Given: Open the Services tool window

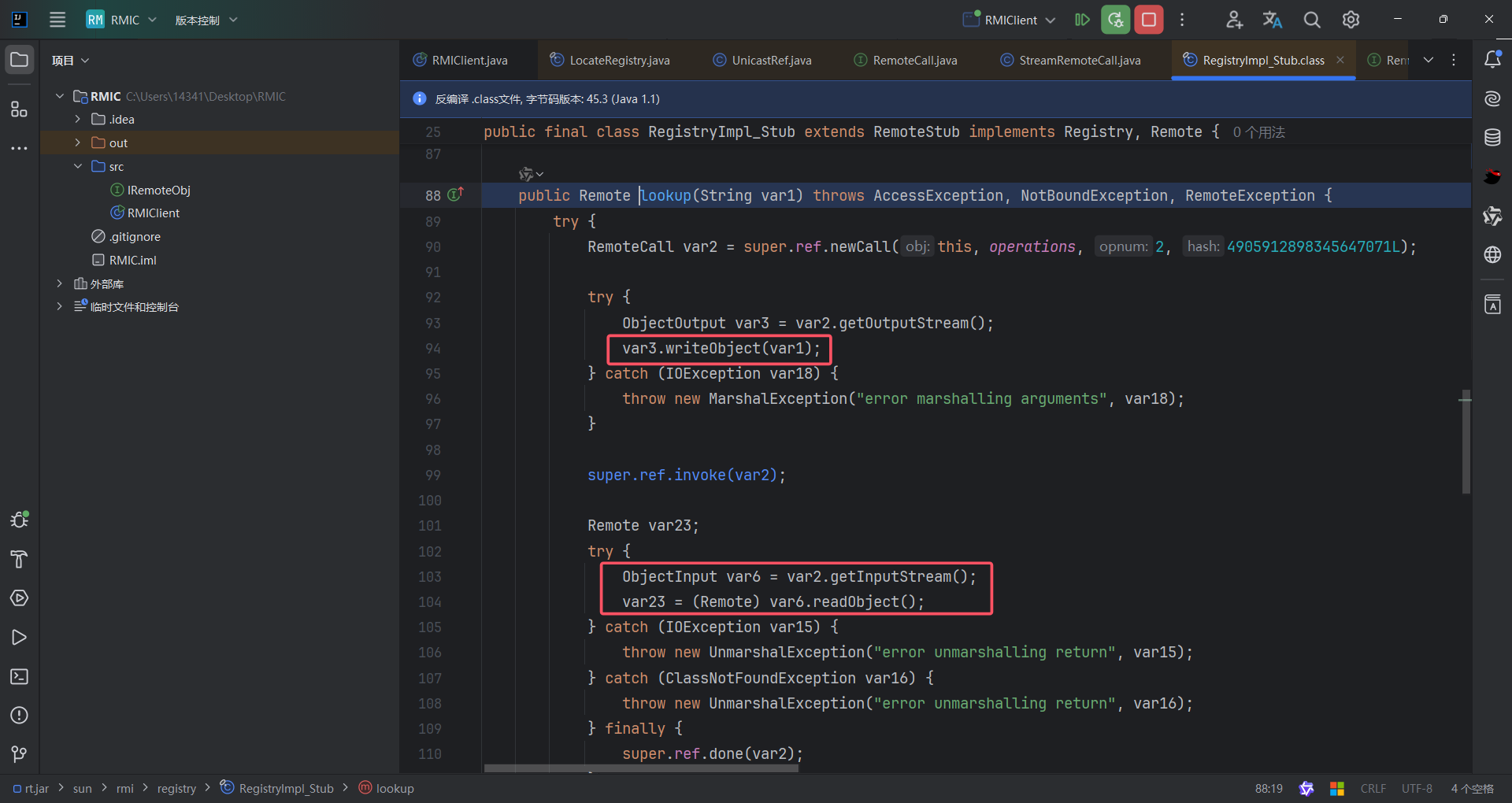Looking at the screenshot, I should click(x=20, y=598).
